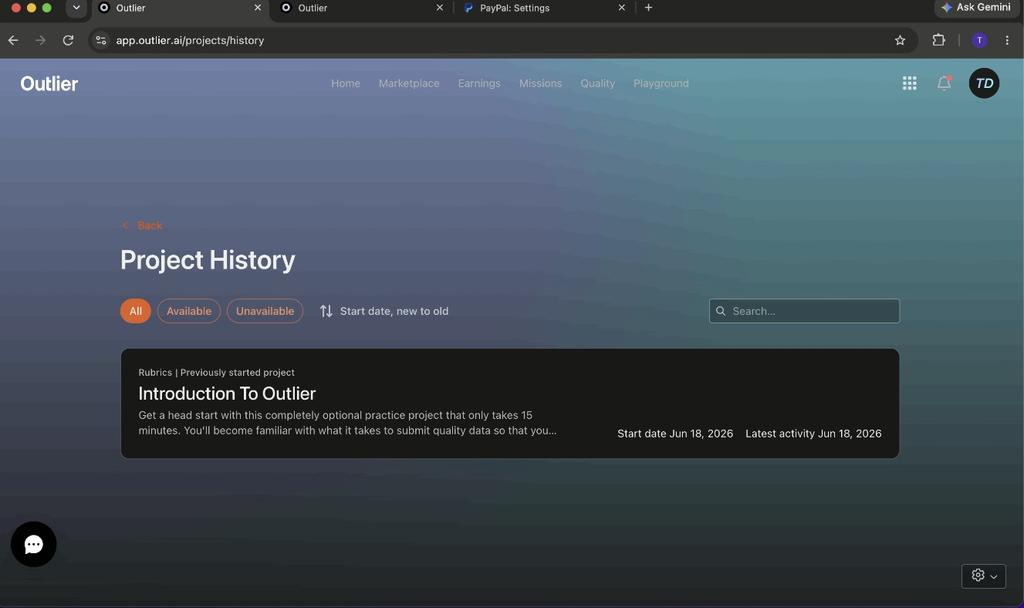Open sort by Start date, new to old

(x=384, y=311)
